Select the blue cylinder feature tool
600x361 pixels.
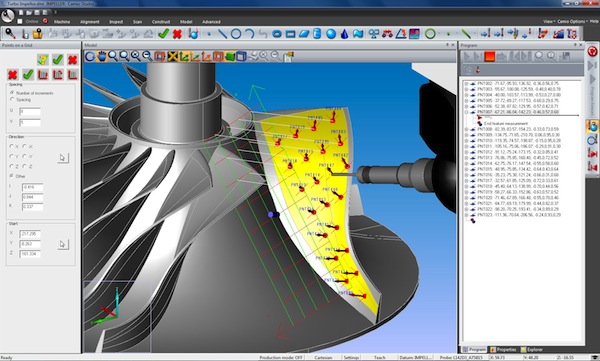click(x=317, y=34)
